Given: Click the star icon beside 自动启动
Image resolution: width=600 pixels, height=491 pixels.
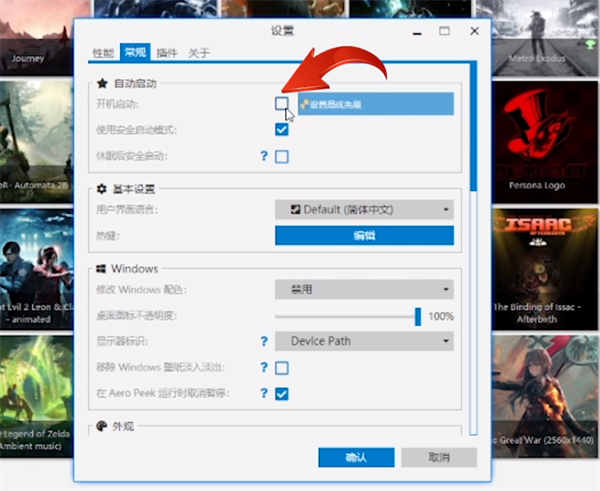Looking at the screenshot, I should tap(102, 84).
